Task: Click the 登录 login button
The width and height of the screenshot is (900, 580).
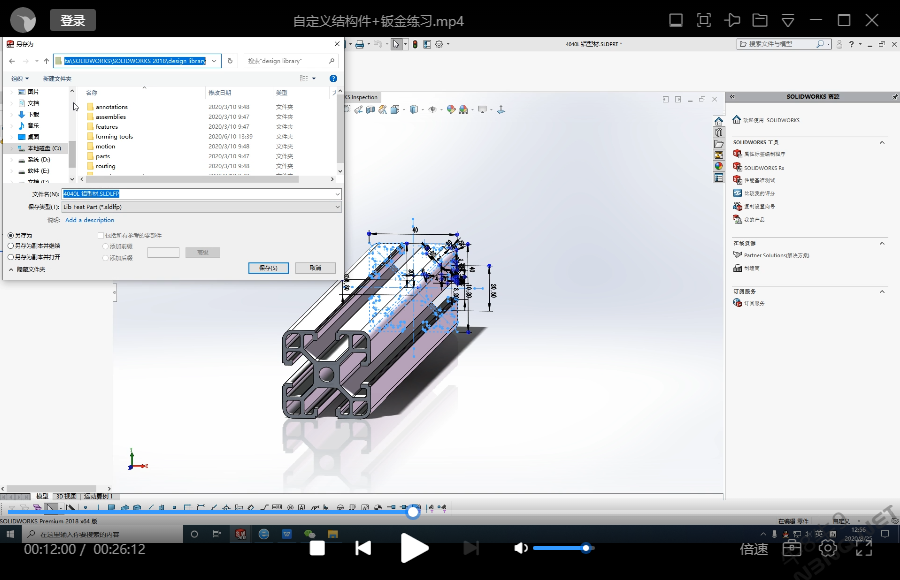Action: (x=73, y=21)
